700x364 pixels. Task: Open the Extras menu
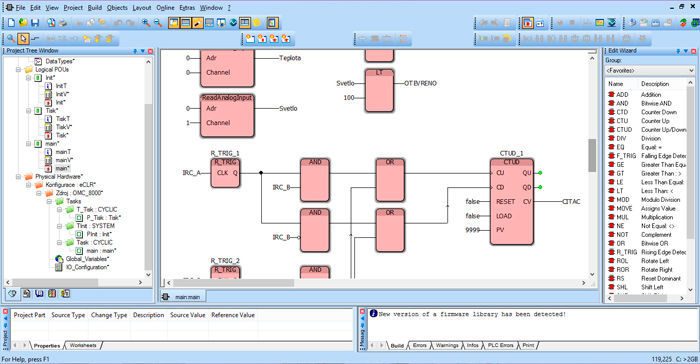pyautogui.click(x=187, y=8)
